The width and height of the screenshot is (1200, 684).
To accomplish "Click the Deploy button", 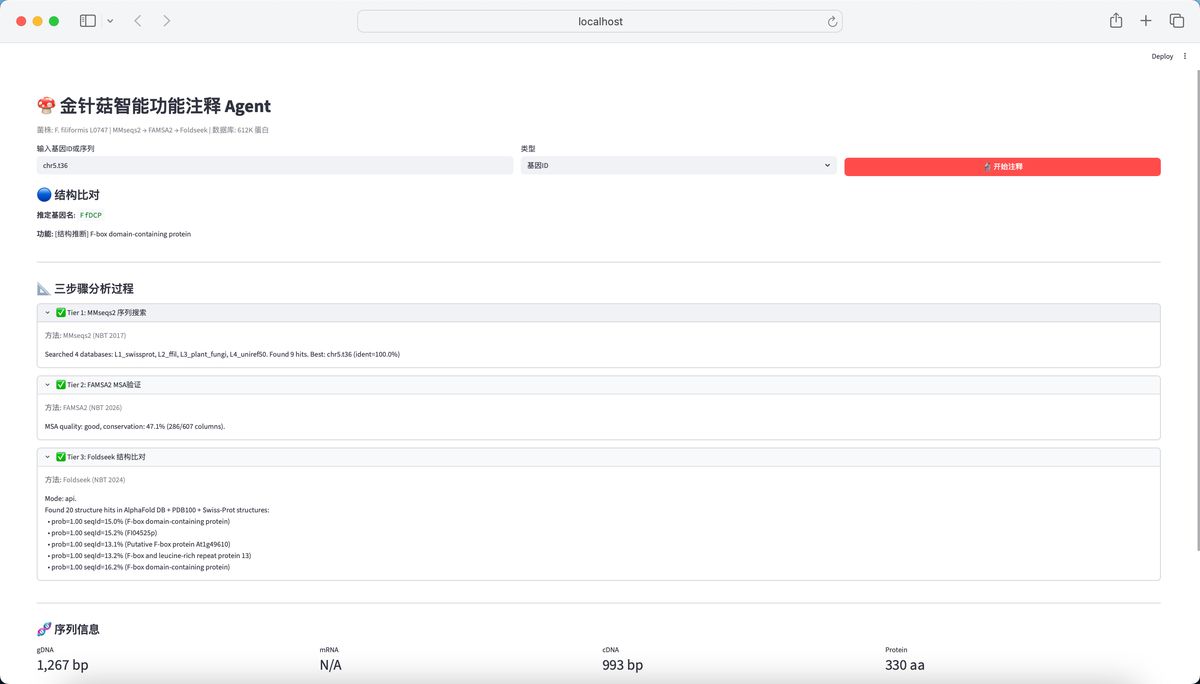I will pyautogui.click(x=1162, y=57).
